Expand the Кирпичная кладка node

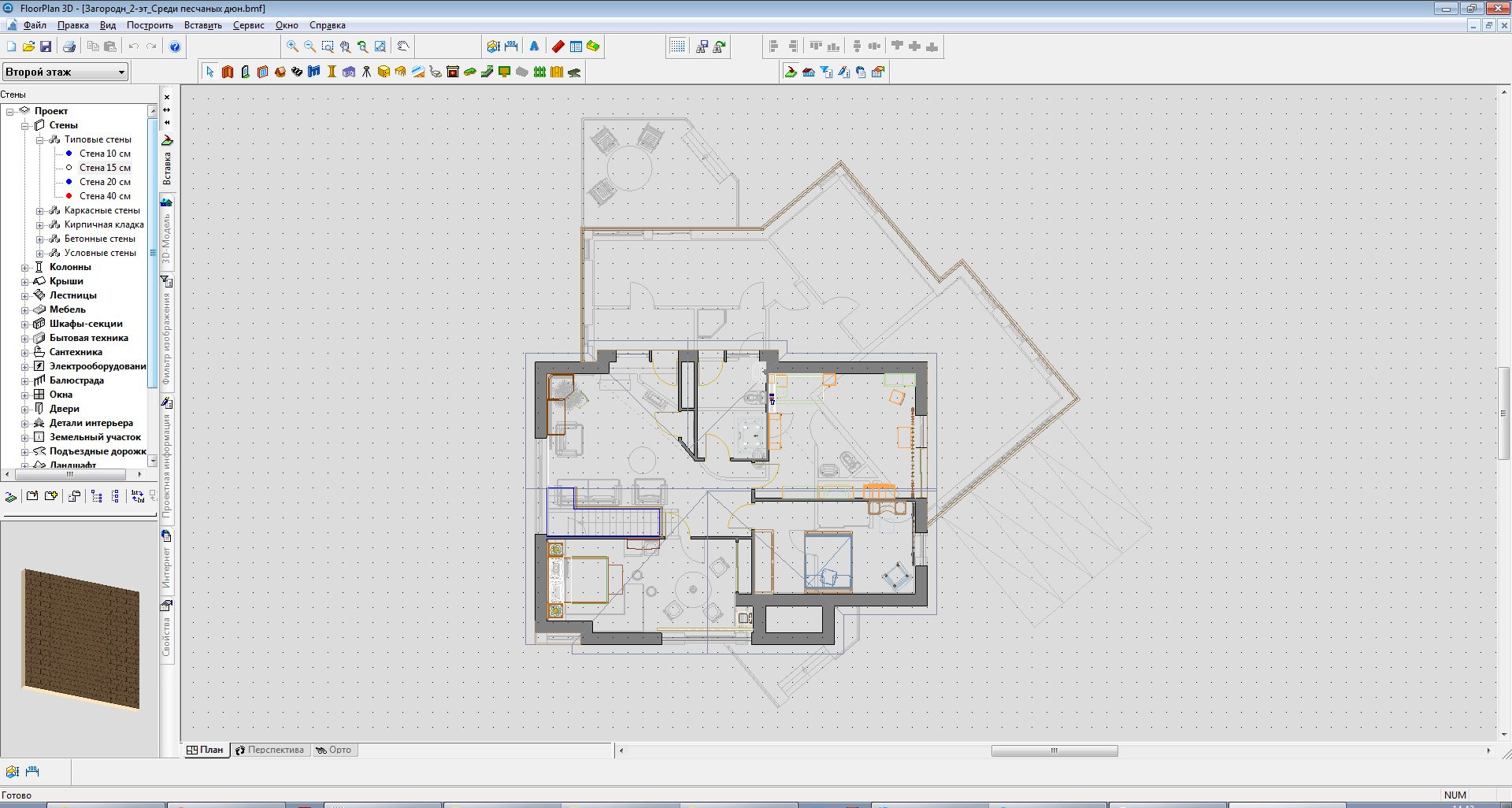point(39,224)
